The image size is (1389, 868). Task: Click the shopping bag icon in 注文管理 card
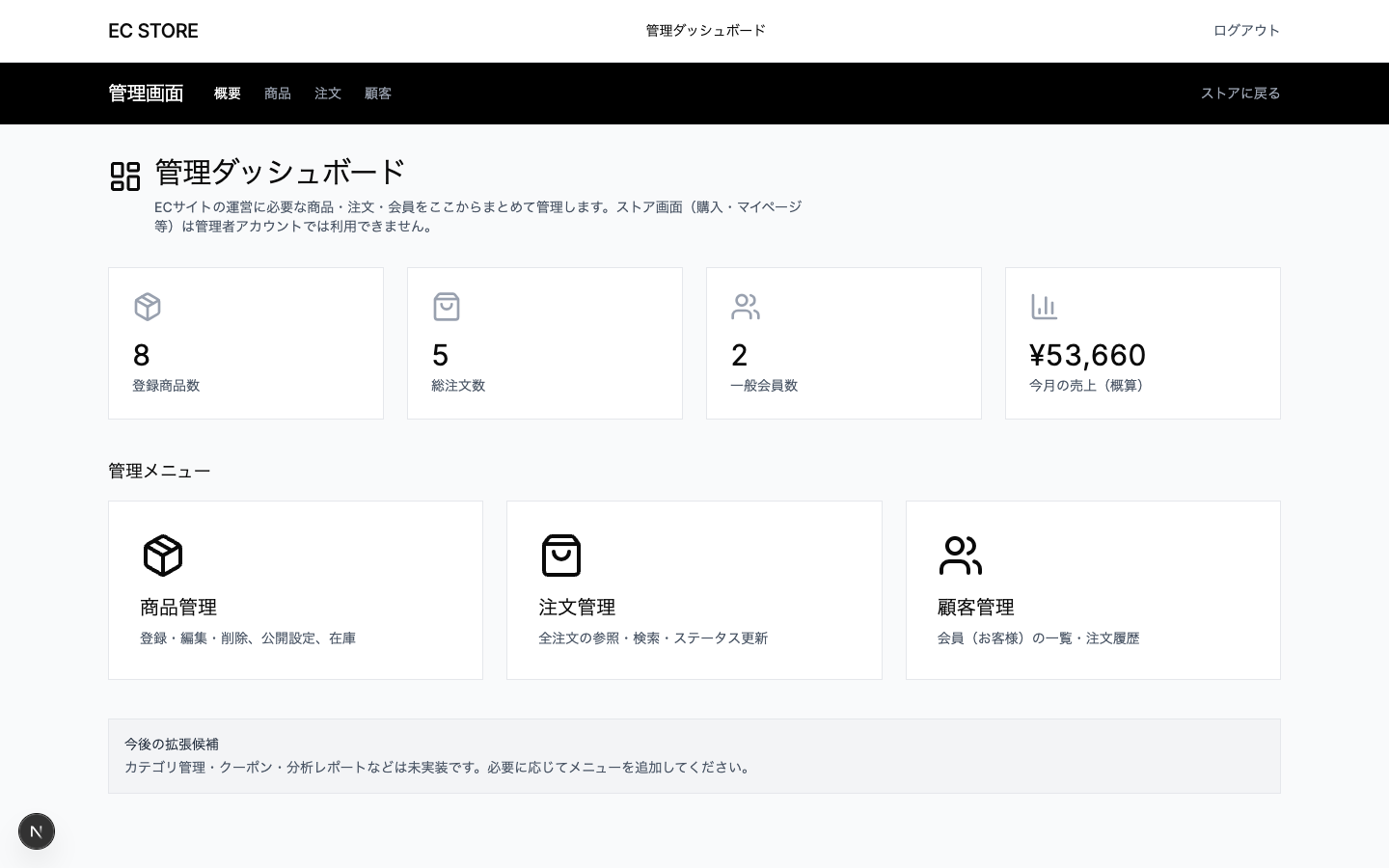[x=561, y=556]
